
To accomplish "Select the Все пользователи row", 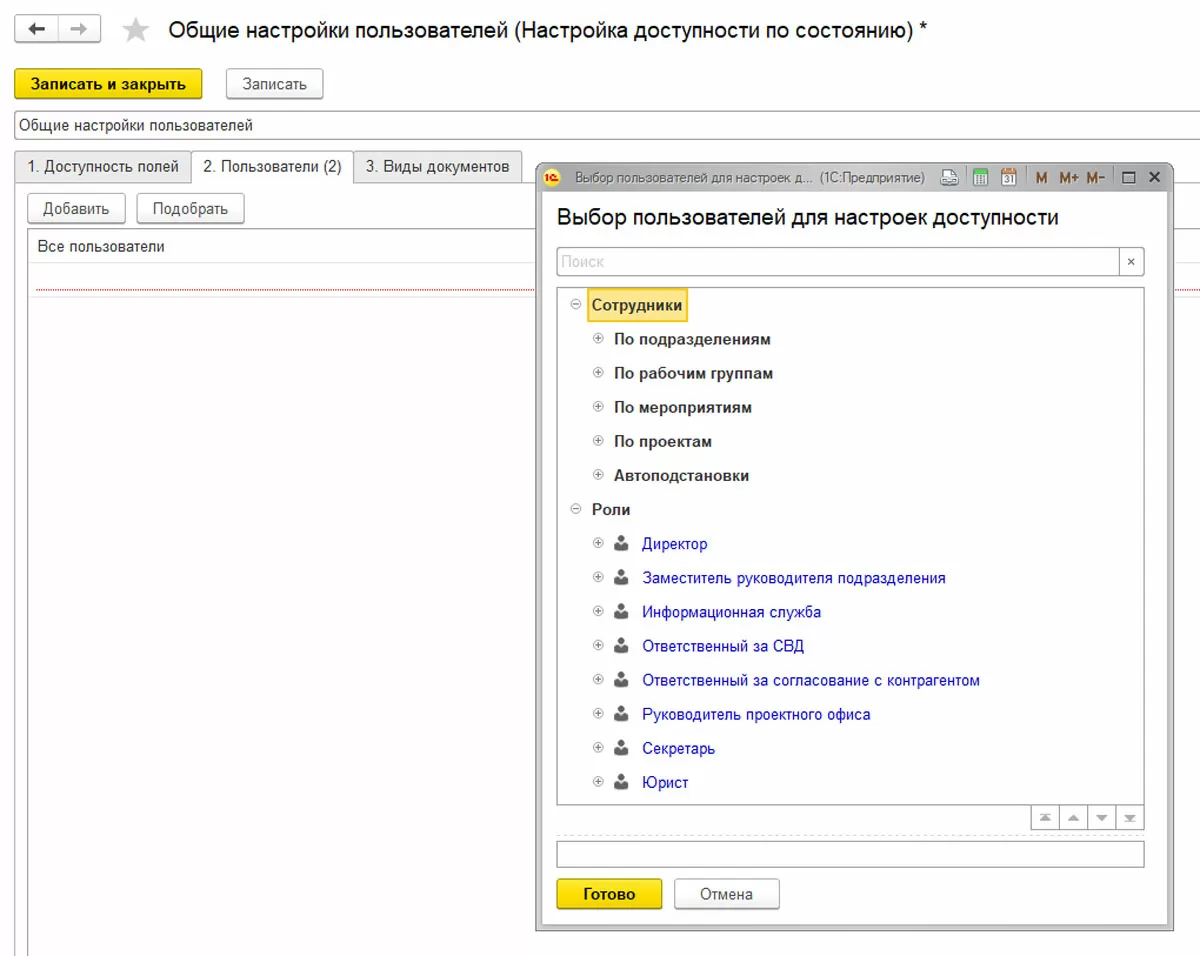I will (282, 246).
